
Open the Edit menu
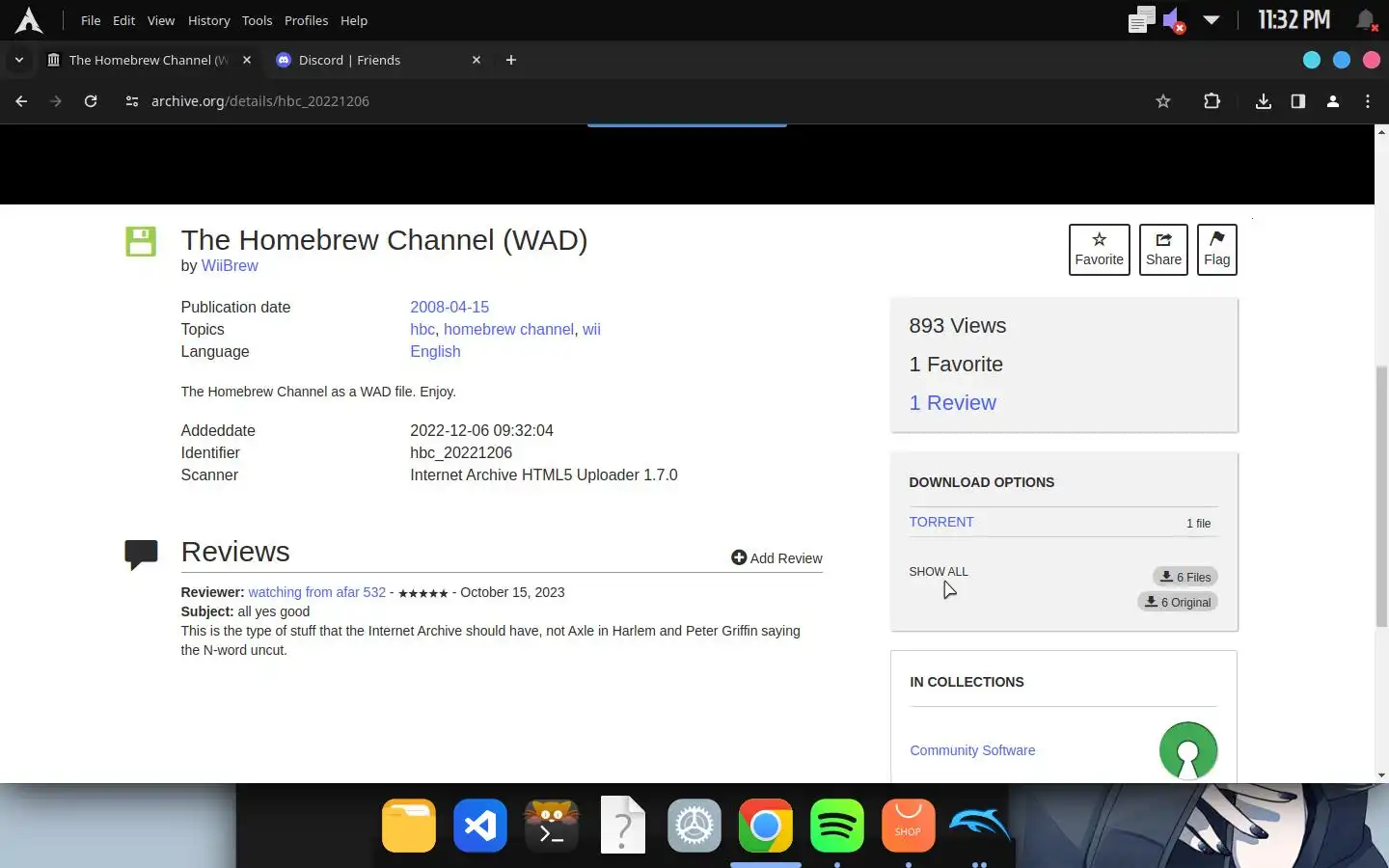click(x=123, y=20)
